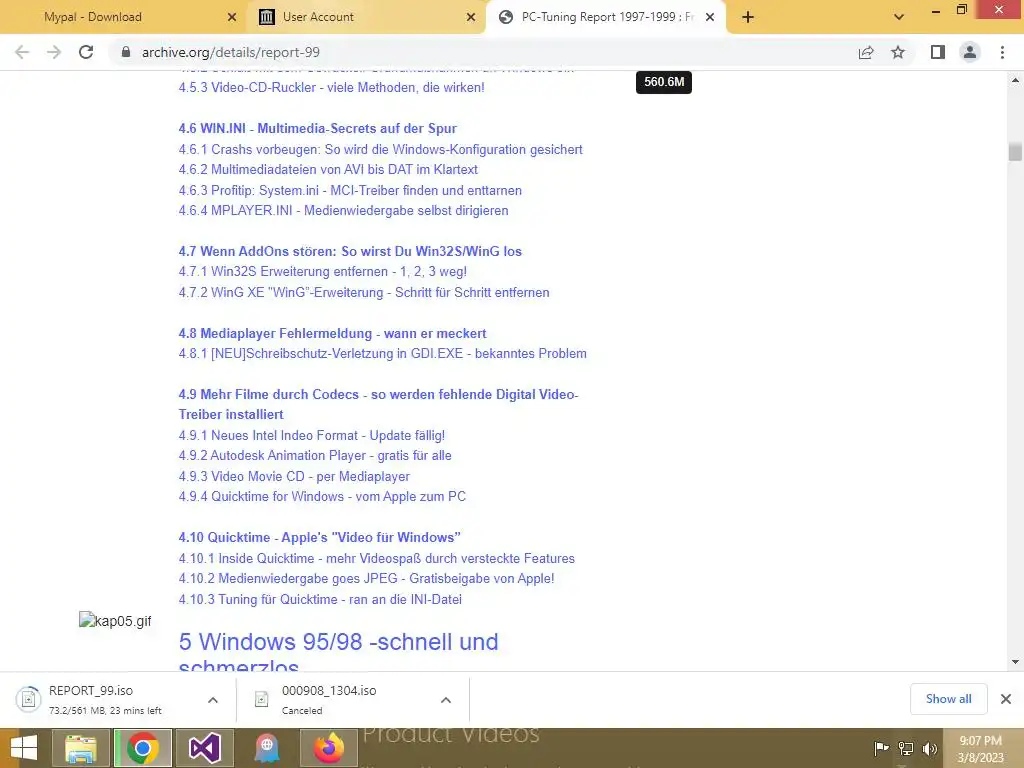Share this page using the share icon
This screenshot has height=768, width=1024.
(866, 52)
